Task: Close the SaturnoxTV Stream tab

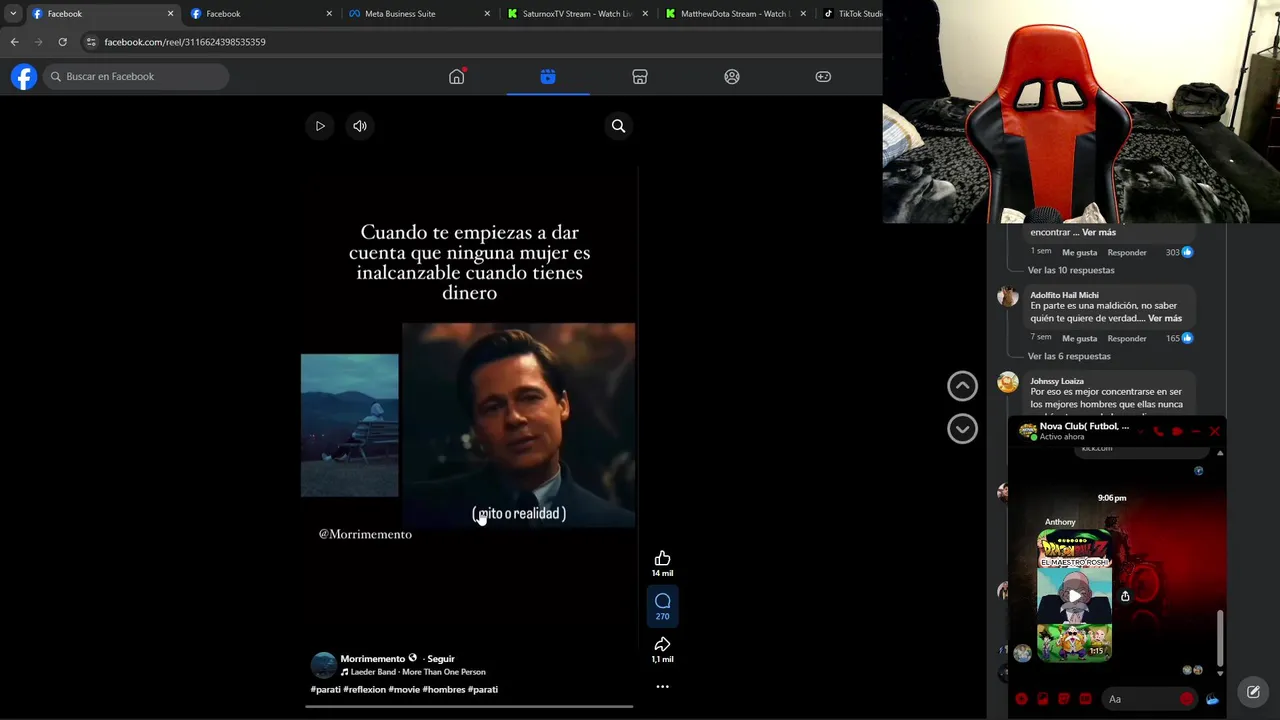Action: click(x=645, y=14)
